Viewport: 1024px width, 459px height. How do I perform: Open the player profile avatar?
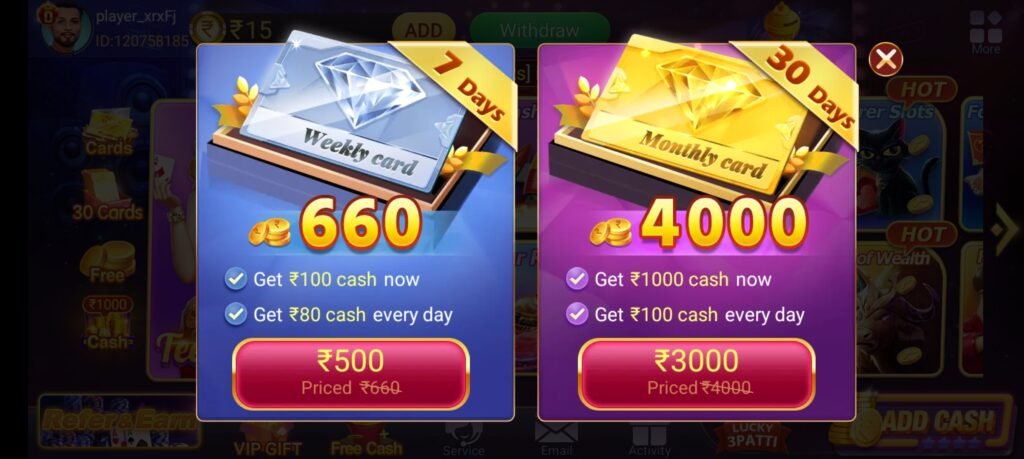[x=65, y=28]
